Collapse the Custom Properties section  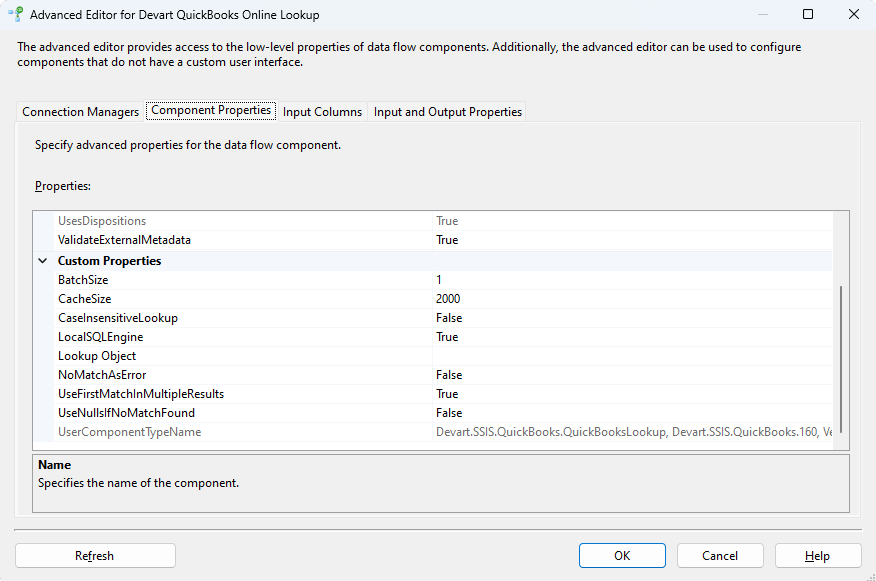tap(43, 261)
